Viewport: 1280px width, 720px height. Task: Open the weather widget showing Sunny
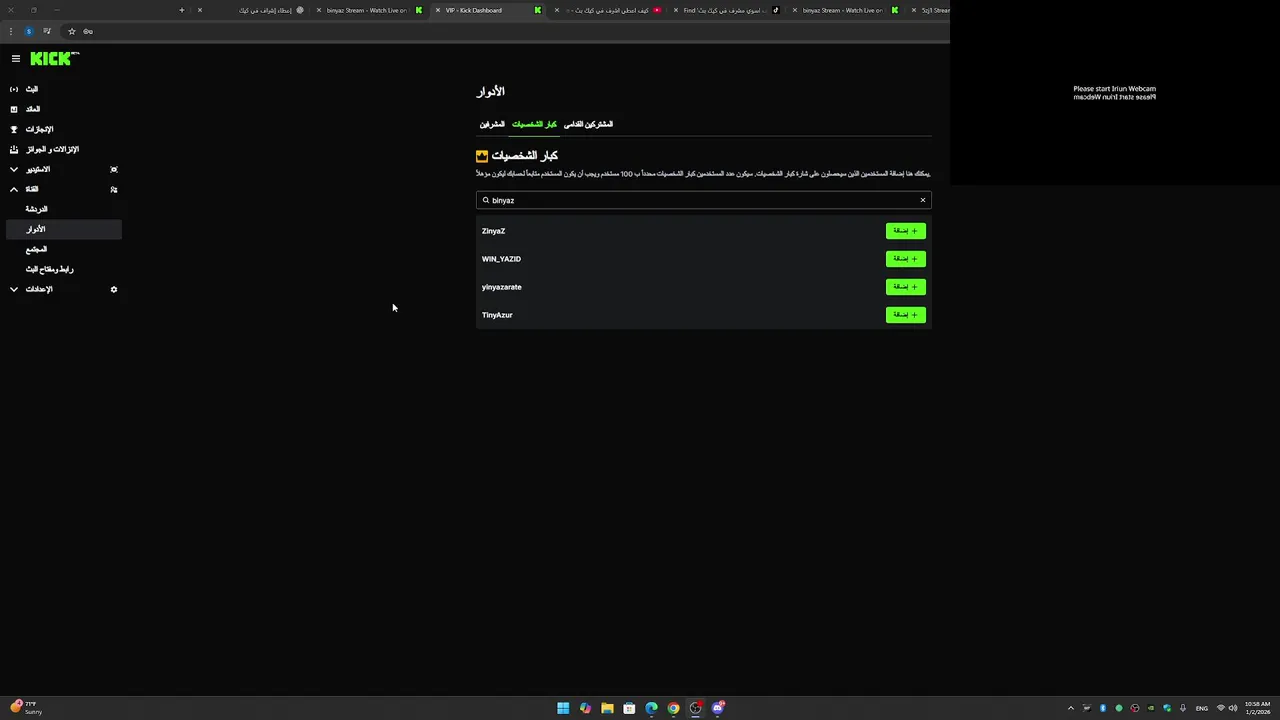pyautogui.click(x=27, y=708)
